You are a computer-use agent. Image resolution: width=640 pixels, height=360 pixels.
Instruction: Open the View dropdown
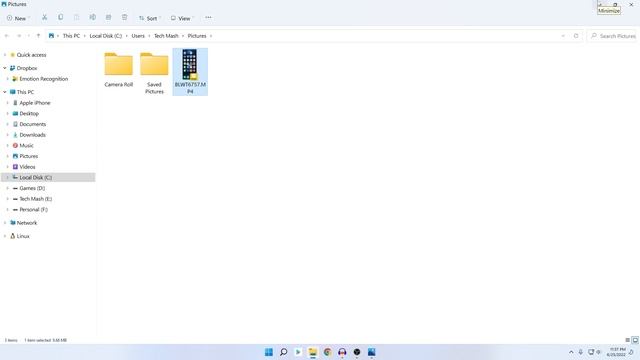(182, 18)
